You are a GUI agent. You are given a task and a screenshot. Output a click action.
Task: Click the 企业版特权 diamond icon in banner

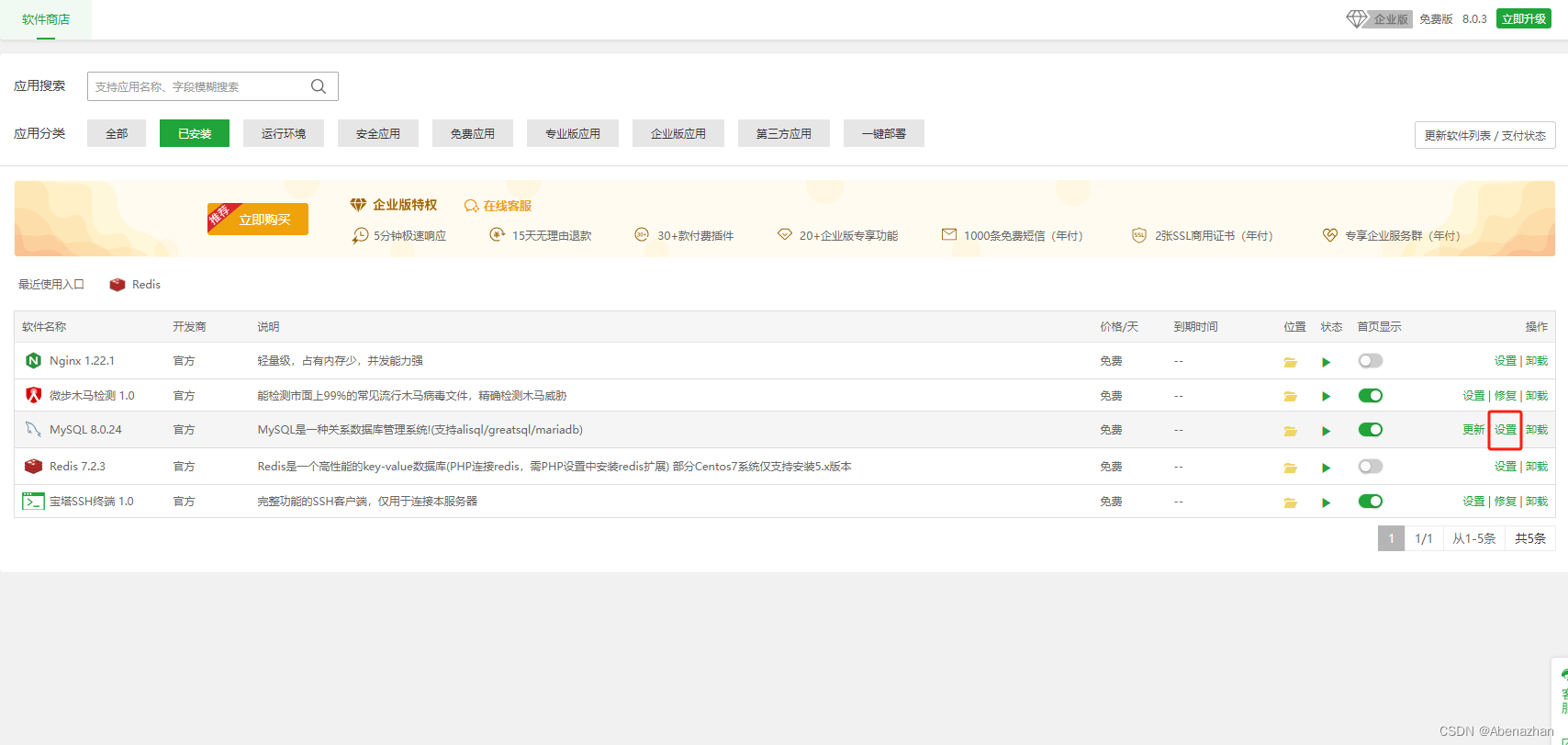[358, 205]
